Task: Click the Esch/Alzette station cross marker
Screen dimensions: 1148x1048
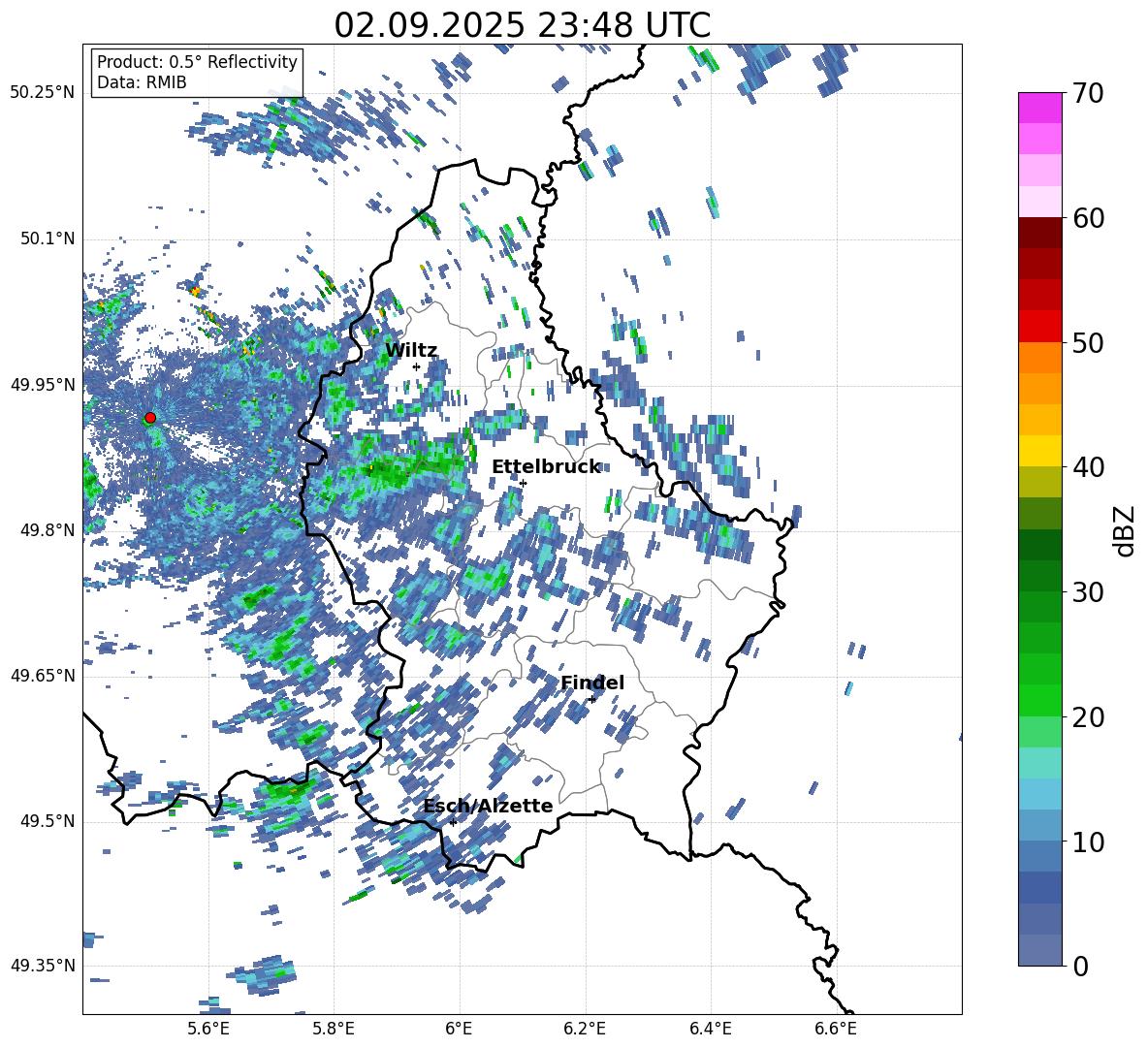Action: [453, 822]
